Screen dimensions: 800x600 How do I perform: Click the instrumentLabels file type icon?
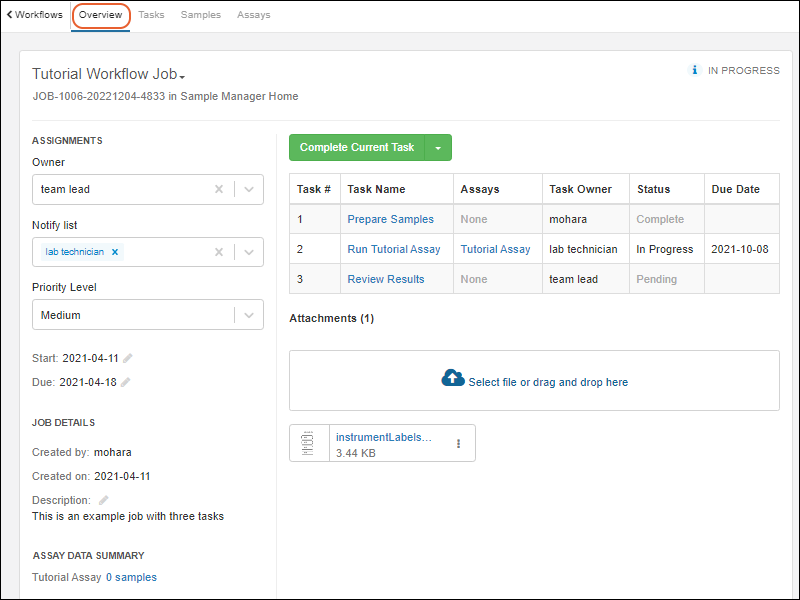click(x=309, y=444)
